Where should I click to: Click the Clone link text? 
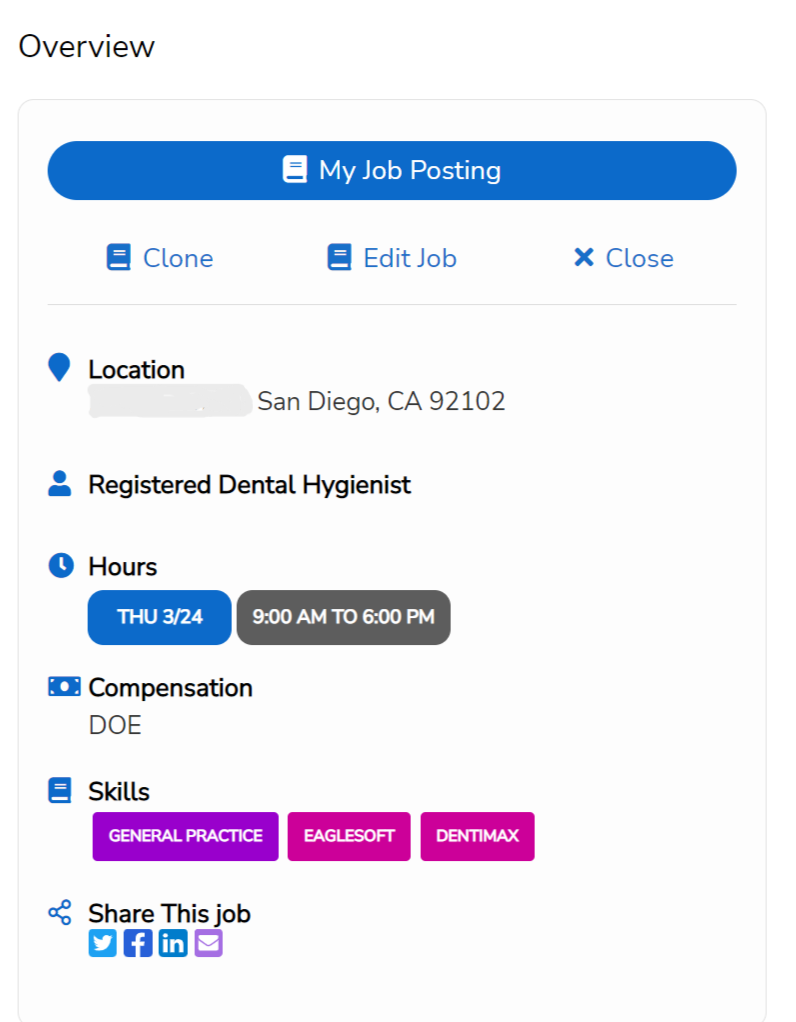click(x=178, y=258)
